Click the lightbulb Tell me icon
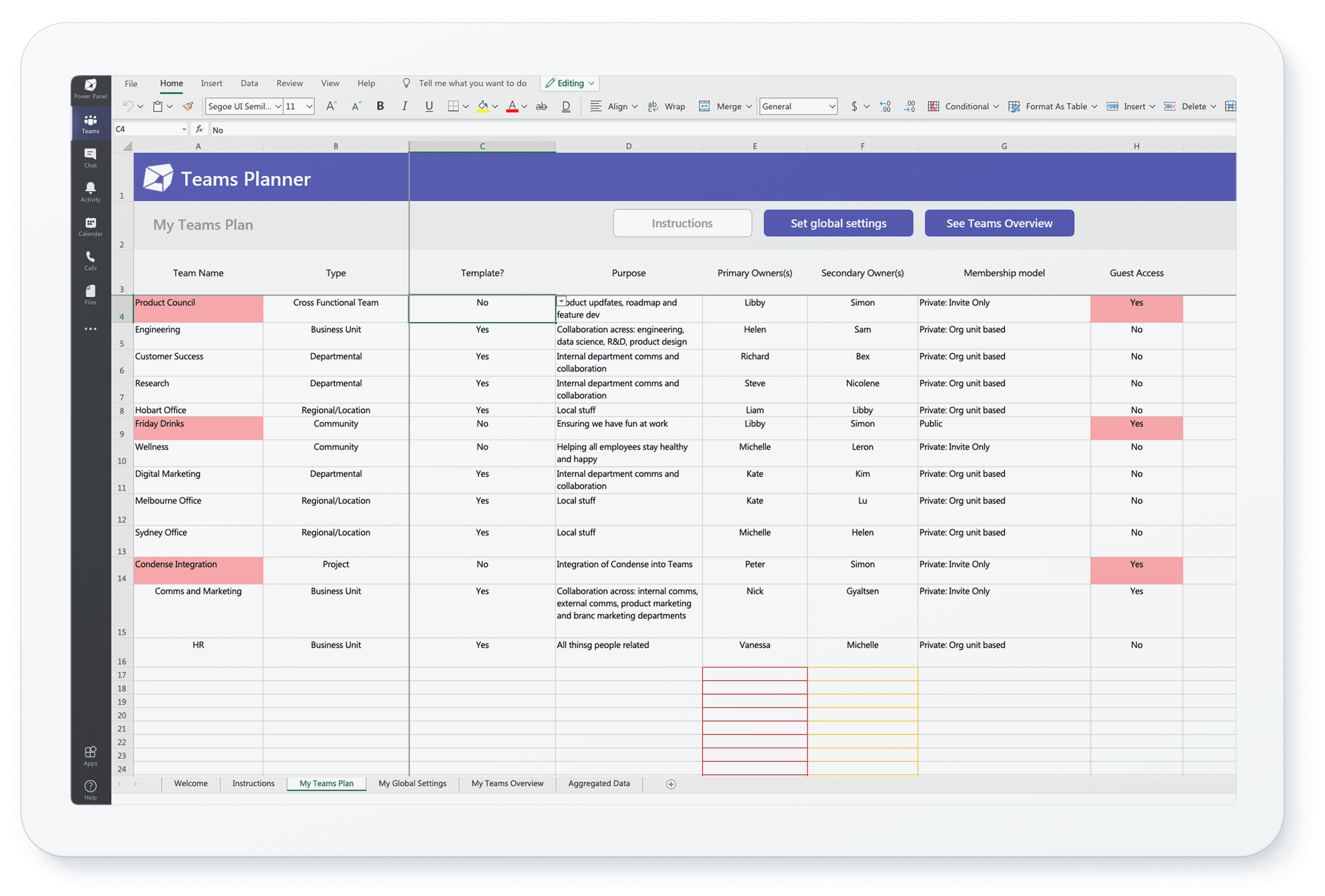 pyautogui.click(x=406, y=83)
